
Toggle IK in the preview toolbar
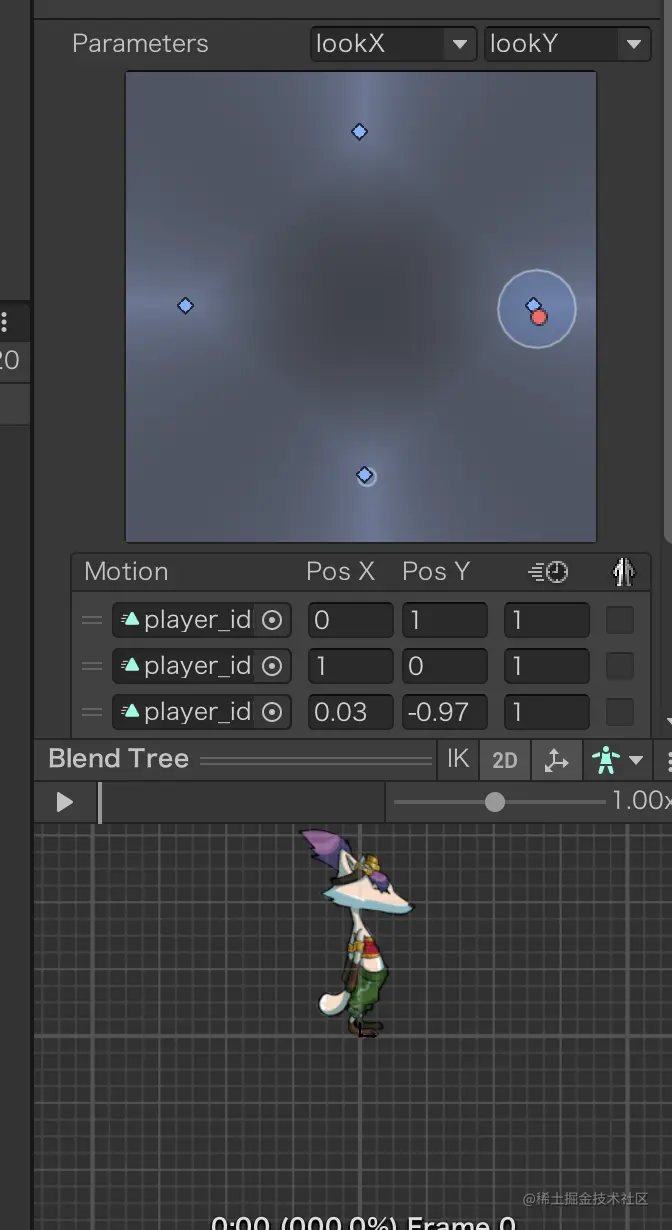pyautogui.click(x=458, y=760)
